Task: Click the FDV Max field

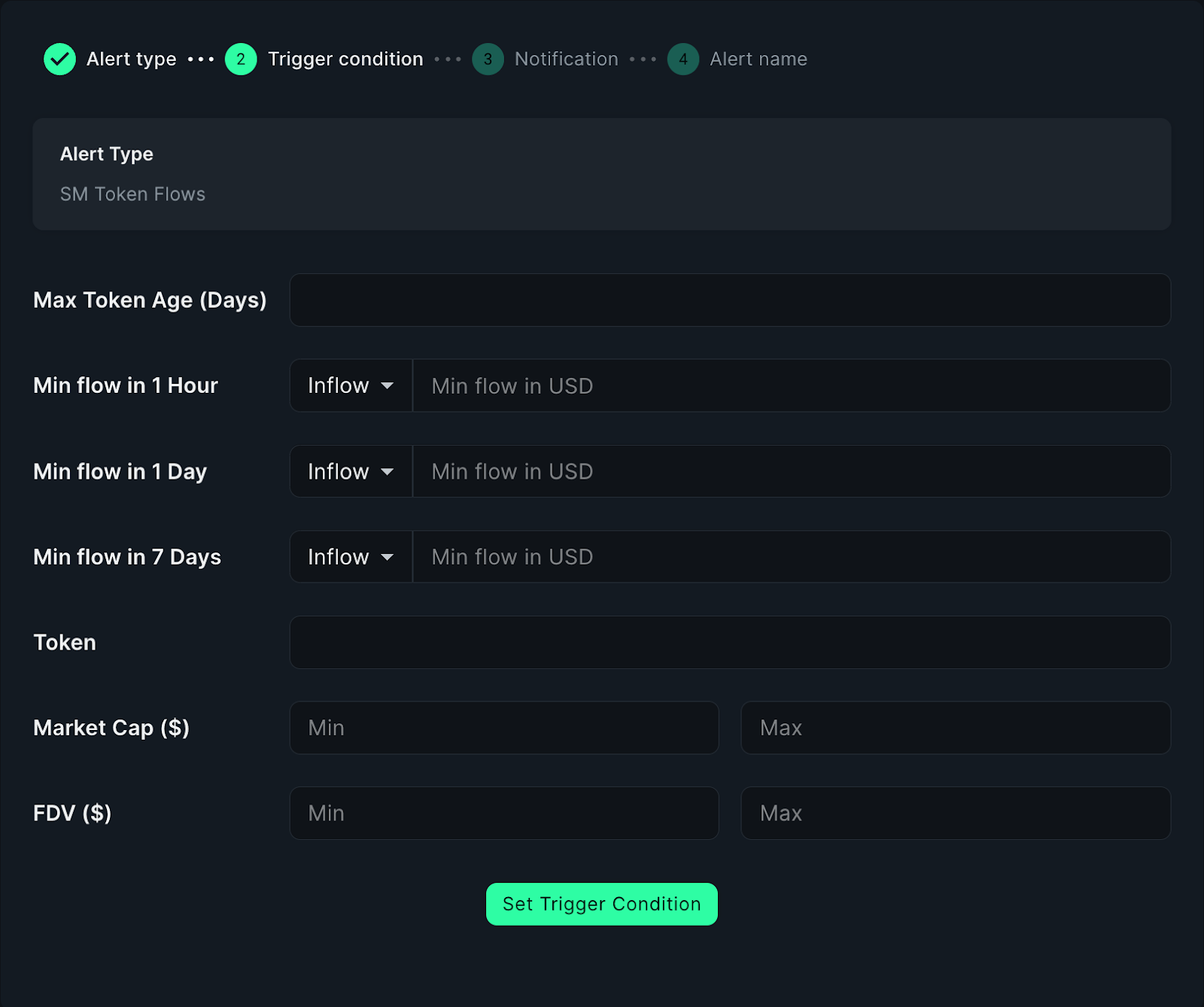Action: pyautogui.click(x=956, y=814)
